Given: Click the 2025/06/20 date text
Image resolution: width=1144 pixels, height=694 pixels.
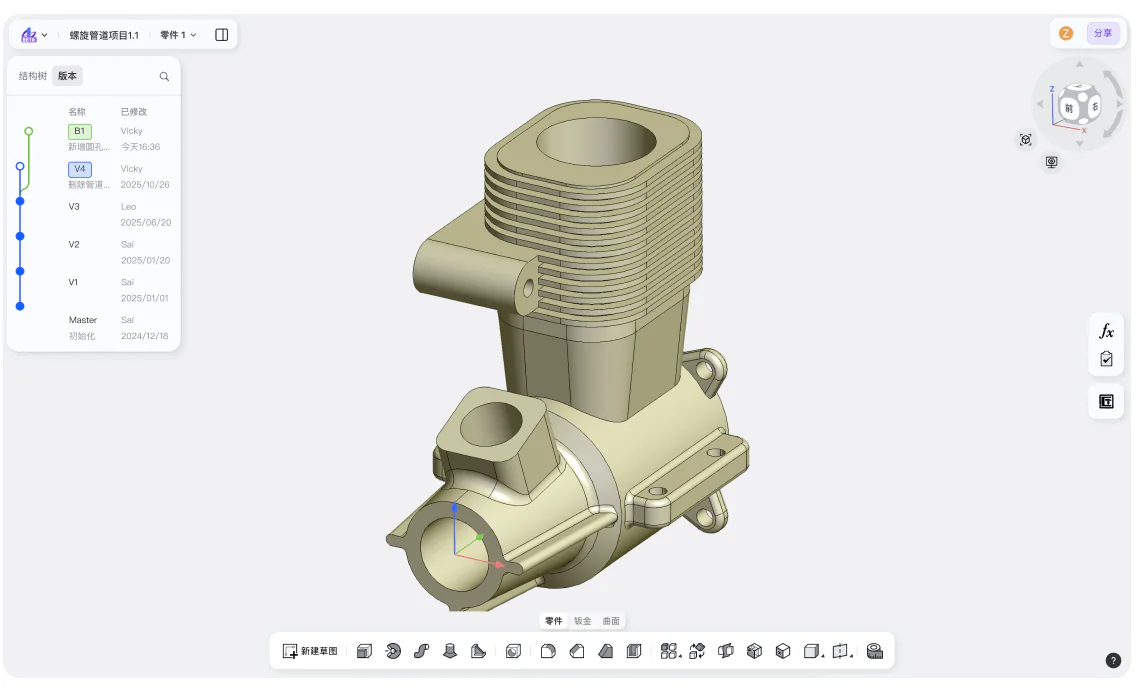Looking at the screenshot, I should point(146,223).
